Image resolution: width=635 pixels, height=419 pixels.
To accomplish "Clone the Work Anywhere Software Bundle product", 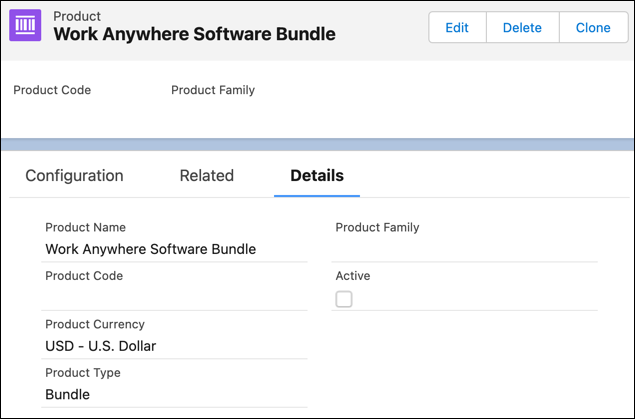I will coord(593,28).
